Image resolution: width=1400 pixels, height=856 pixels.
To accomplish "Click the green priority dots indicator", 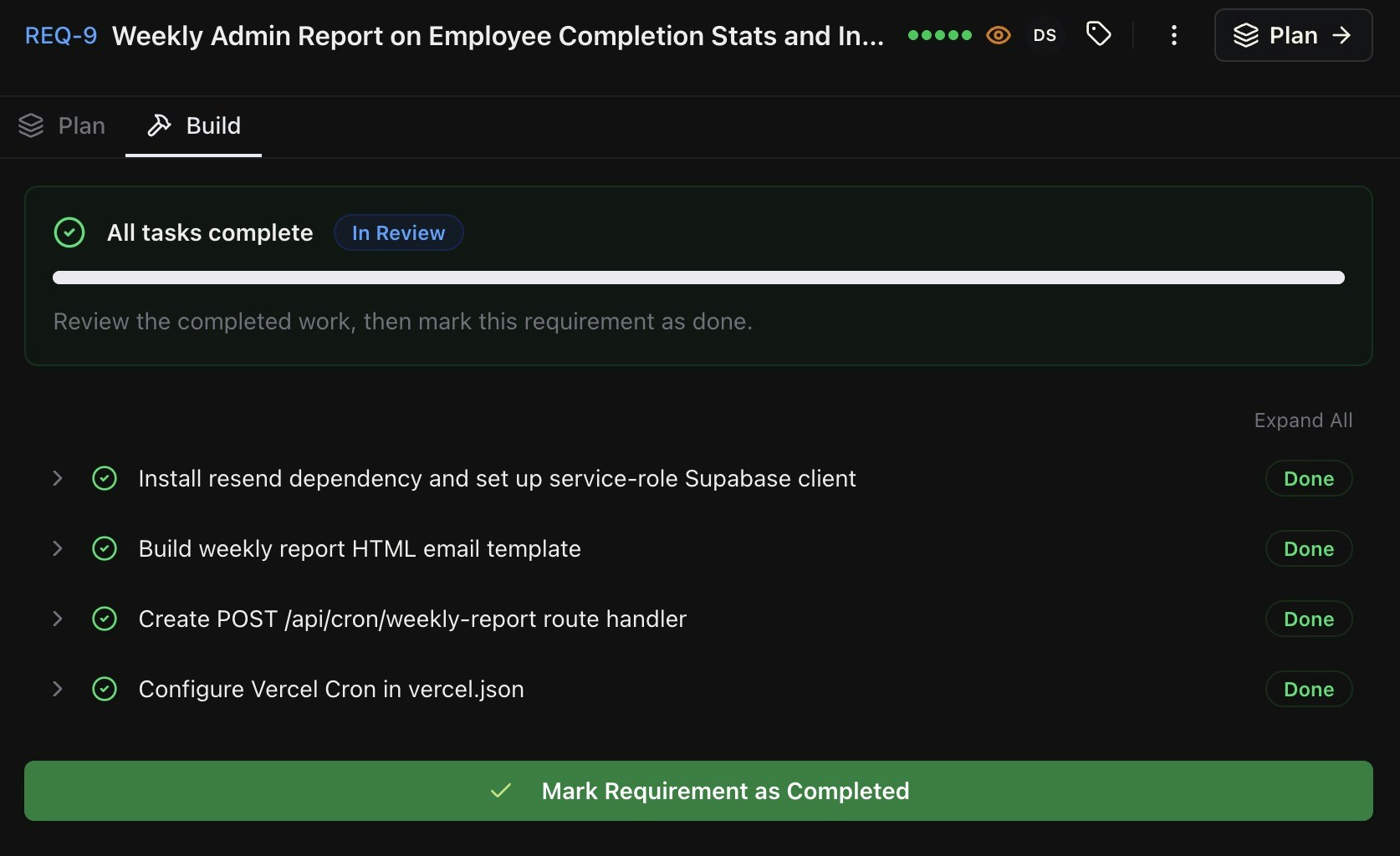I will (x=939, y=35).
